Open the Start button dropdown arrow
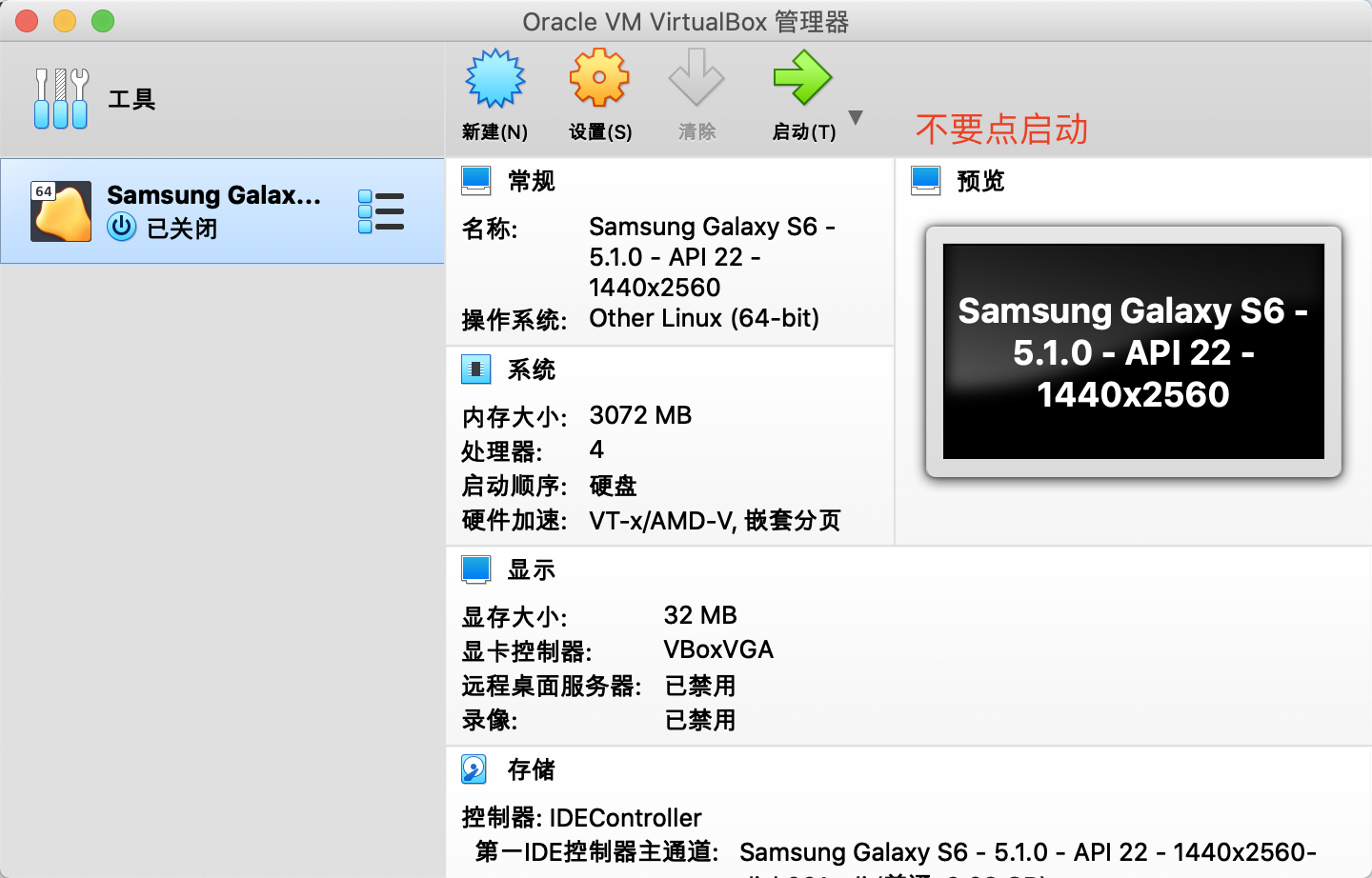1372x878 pixels. click(x=856, y=117)
